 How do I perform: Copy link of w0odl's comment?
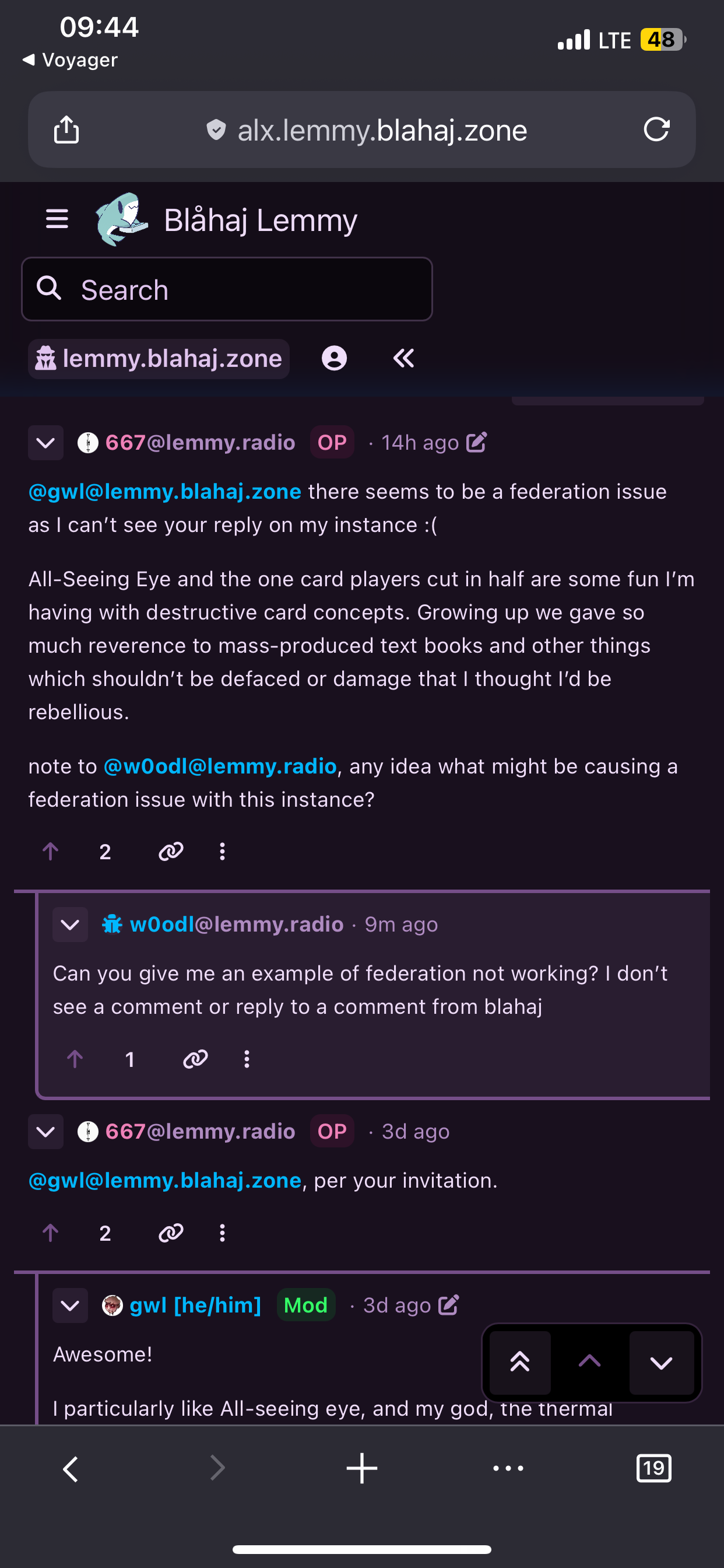point(195,1059)
